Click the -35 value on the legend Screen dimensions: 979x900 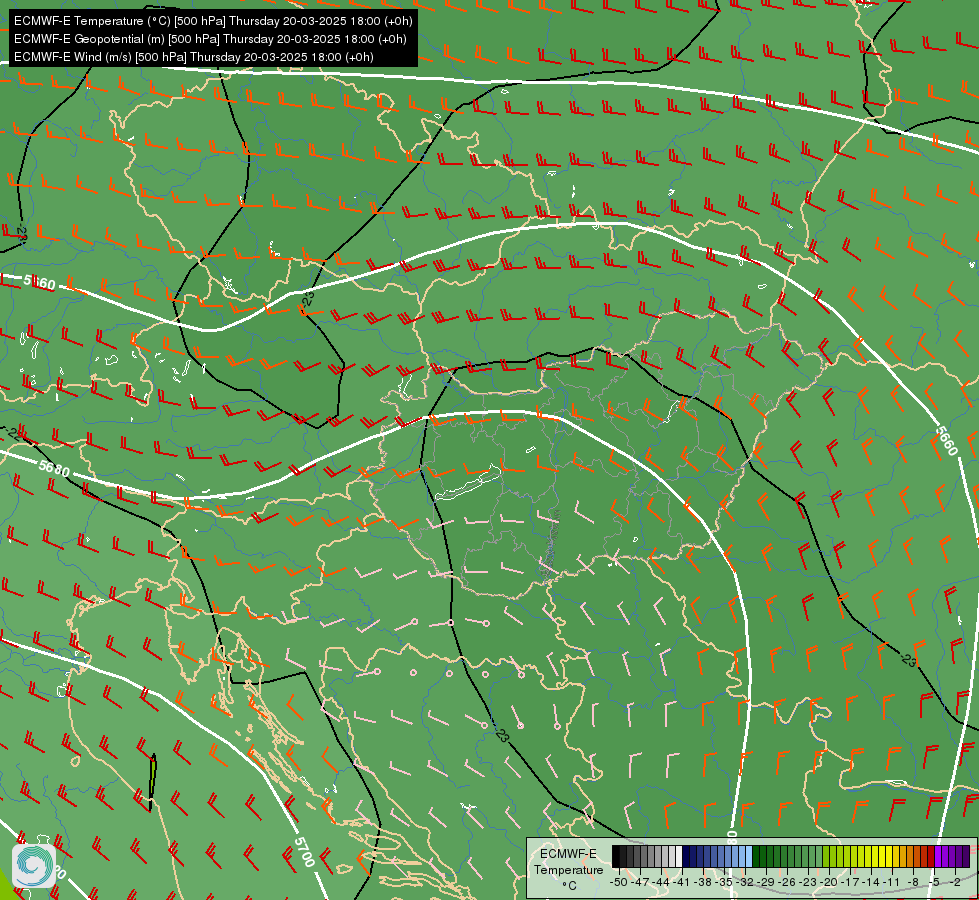(x=724, y=882)
